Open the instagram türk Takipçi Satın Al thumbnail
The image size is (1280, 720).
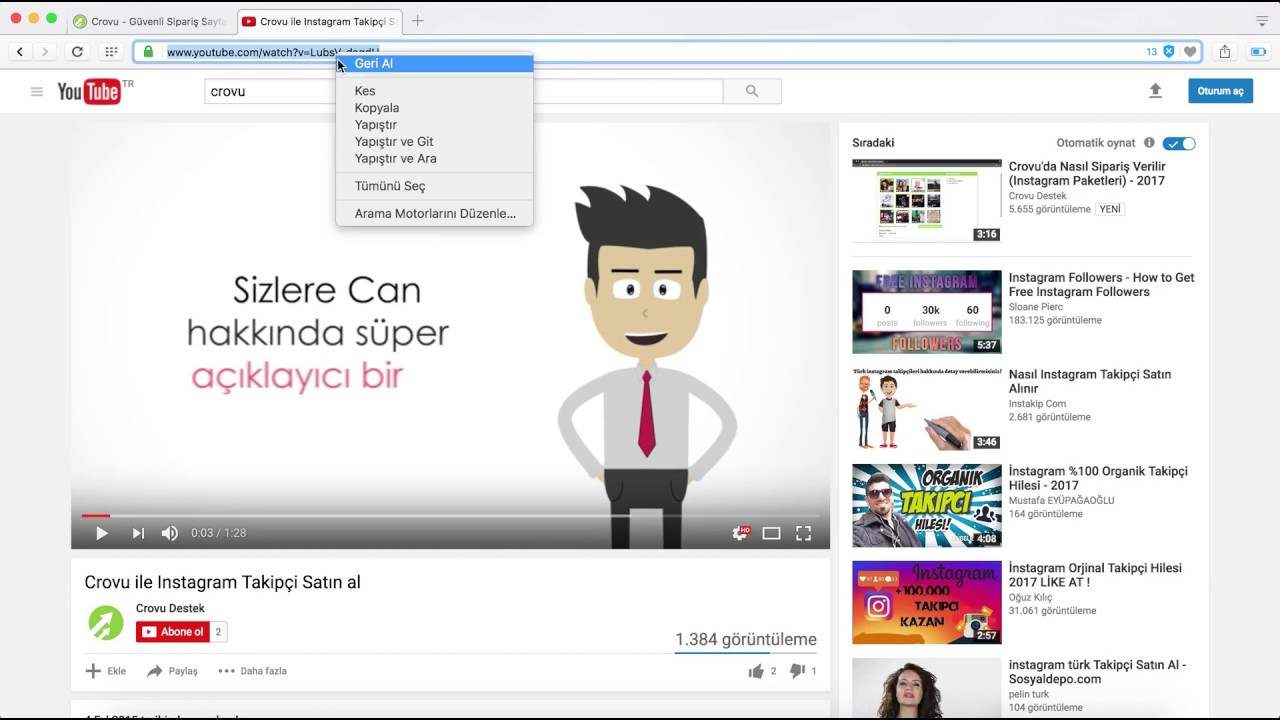[926, 688]
